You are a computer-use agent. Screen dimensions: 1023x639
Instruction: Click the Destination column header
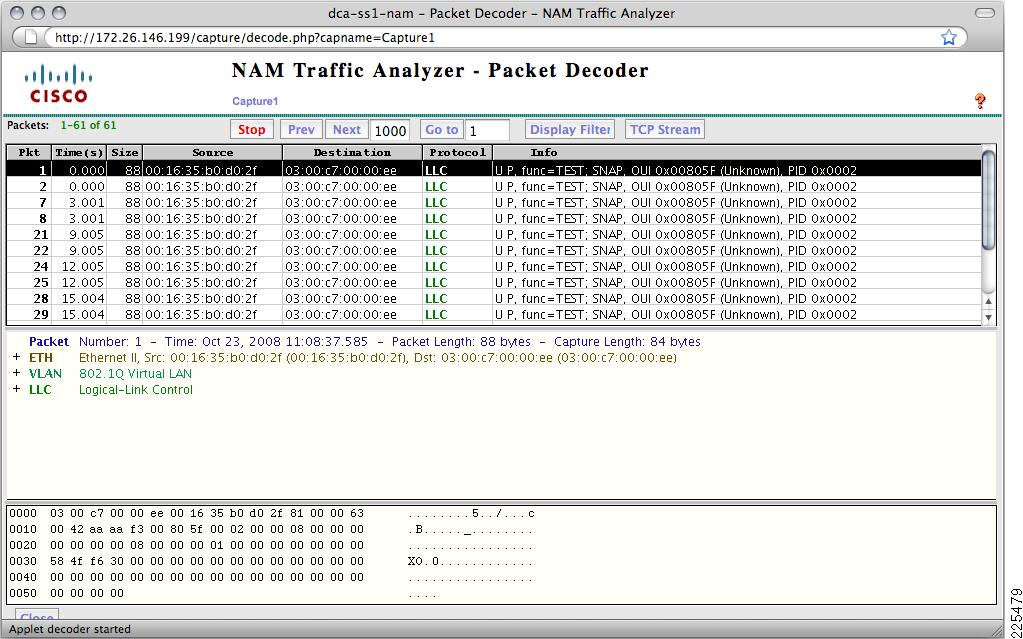tap(352, 153)
